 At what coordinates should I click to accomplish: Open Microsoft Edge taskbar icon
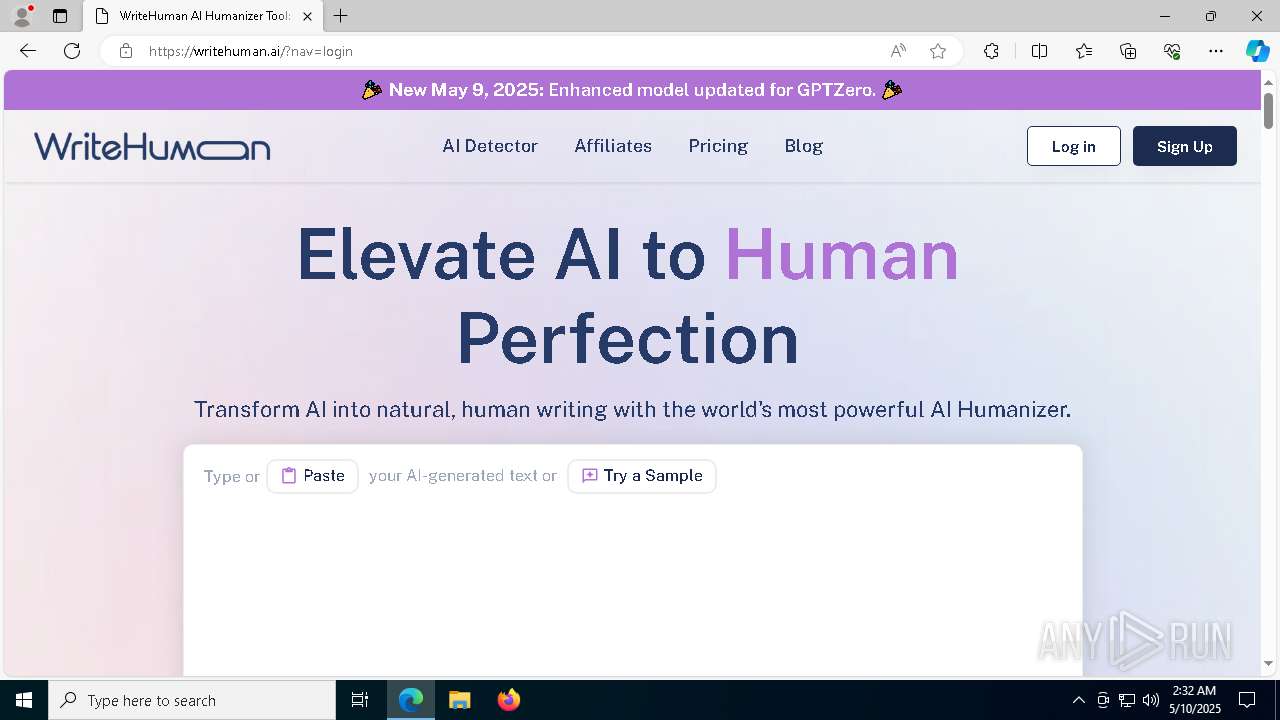click(x=411, y=700)
